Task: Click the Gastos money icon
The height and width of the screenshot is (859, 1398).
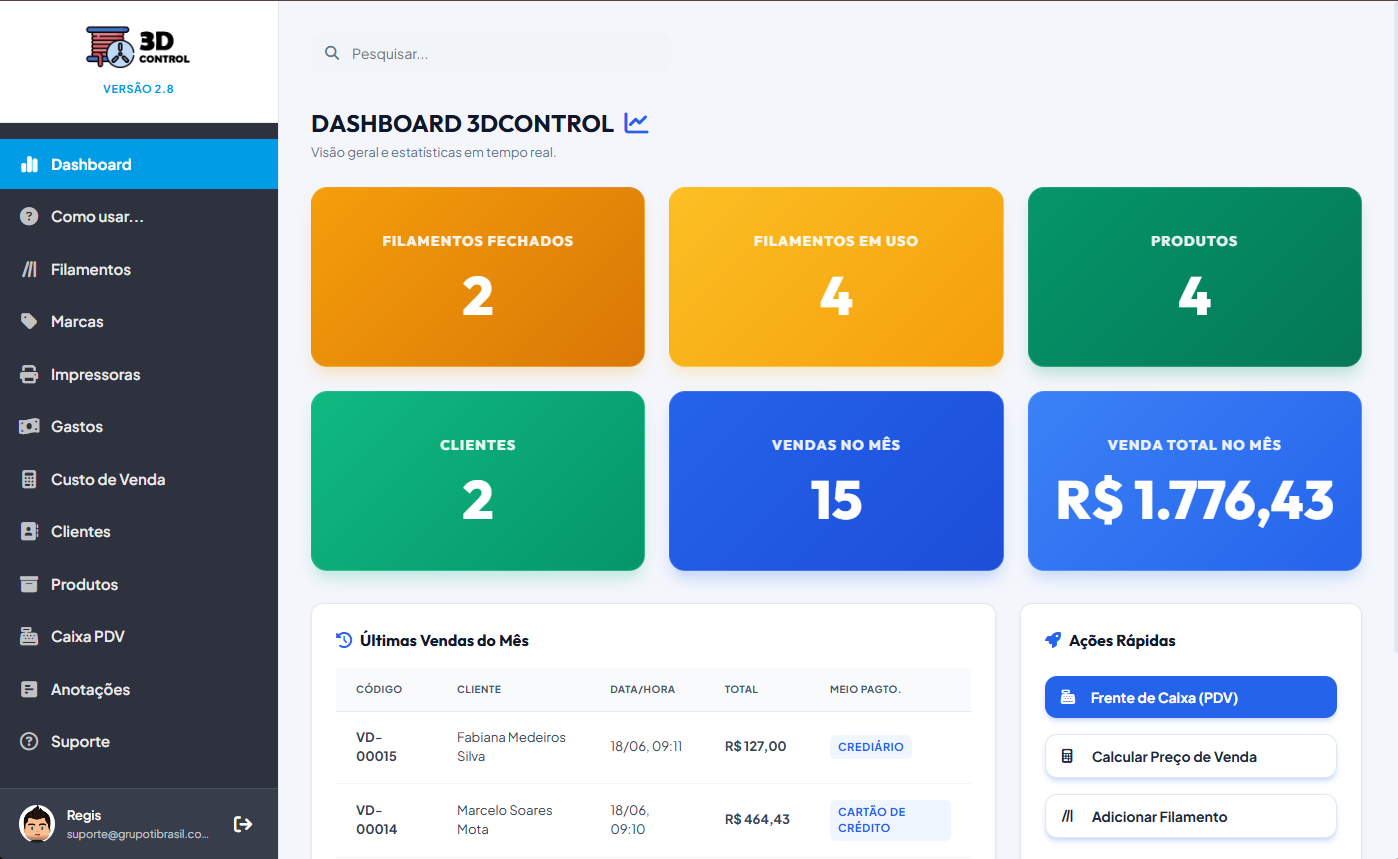Action: click(29, 427)
